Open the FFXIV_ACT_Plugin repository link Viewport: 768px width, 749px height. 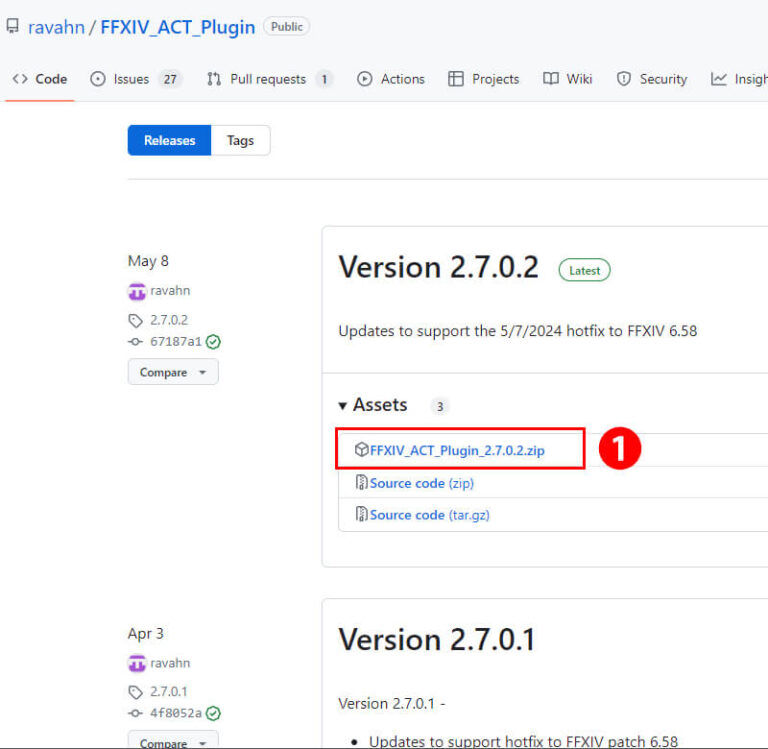(177, 27)
